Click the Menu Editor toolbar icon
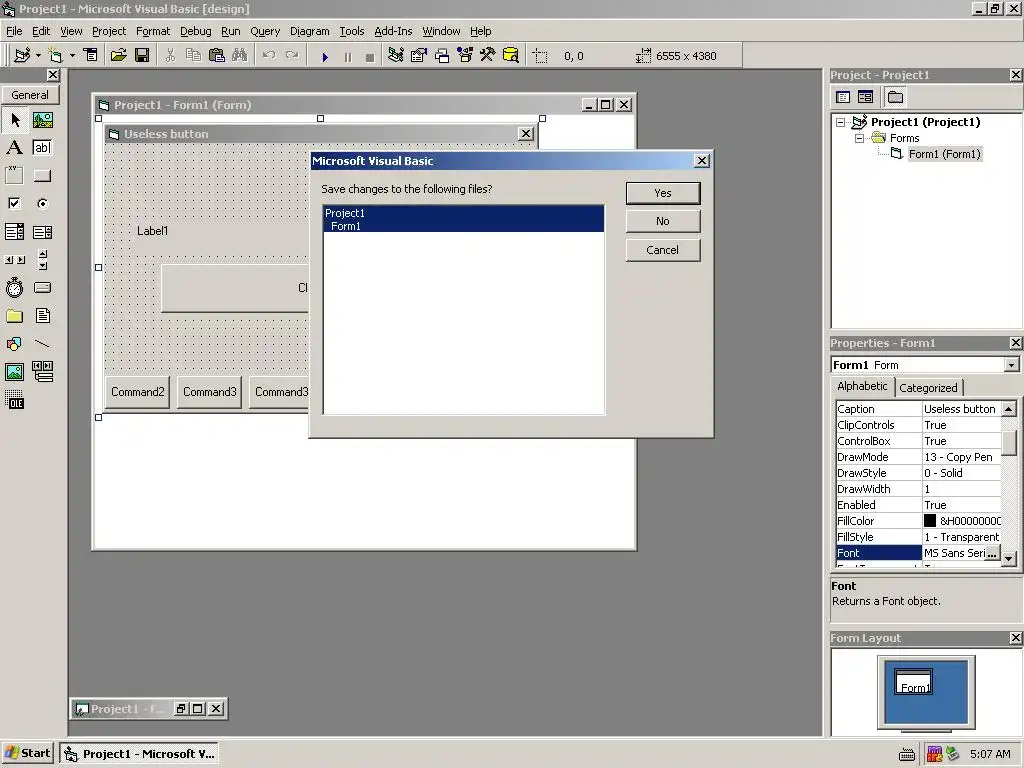 pos(91,56)
